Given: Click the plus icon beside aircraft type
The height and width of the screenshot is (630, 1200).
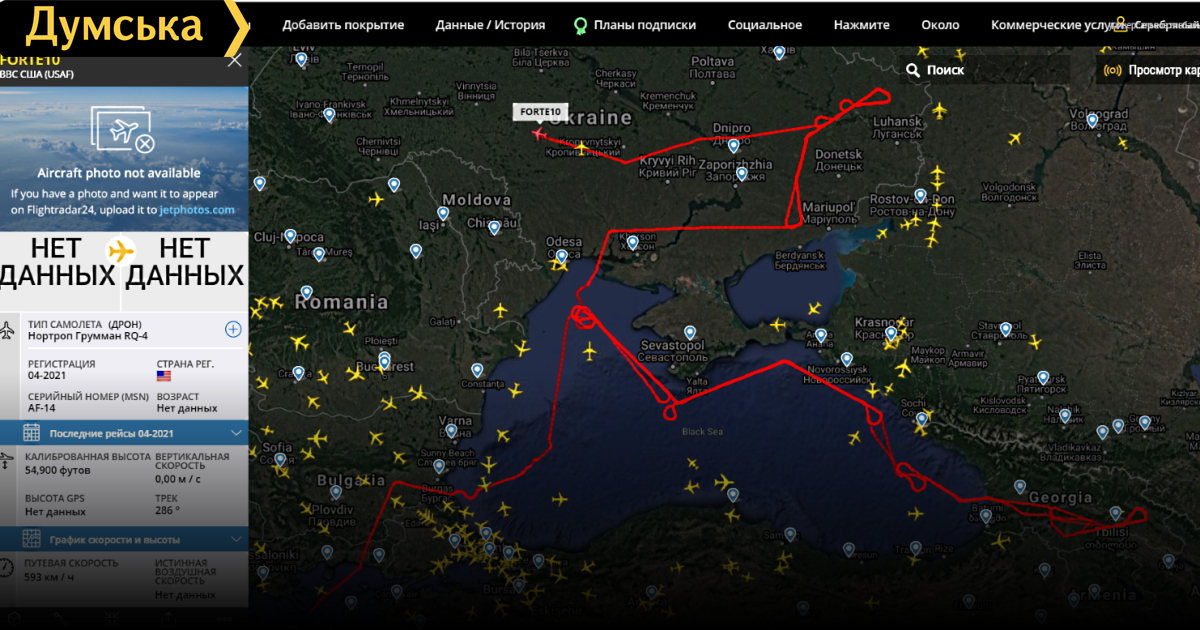Looking at the screenshot, I should pos(233,329).
